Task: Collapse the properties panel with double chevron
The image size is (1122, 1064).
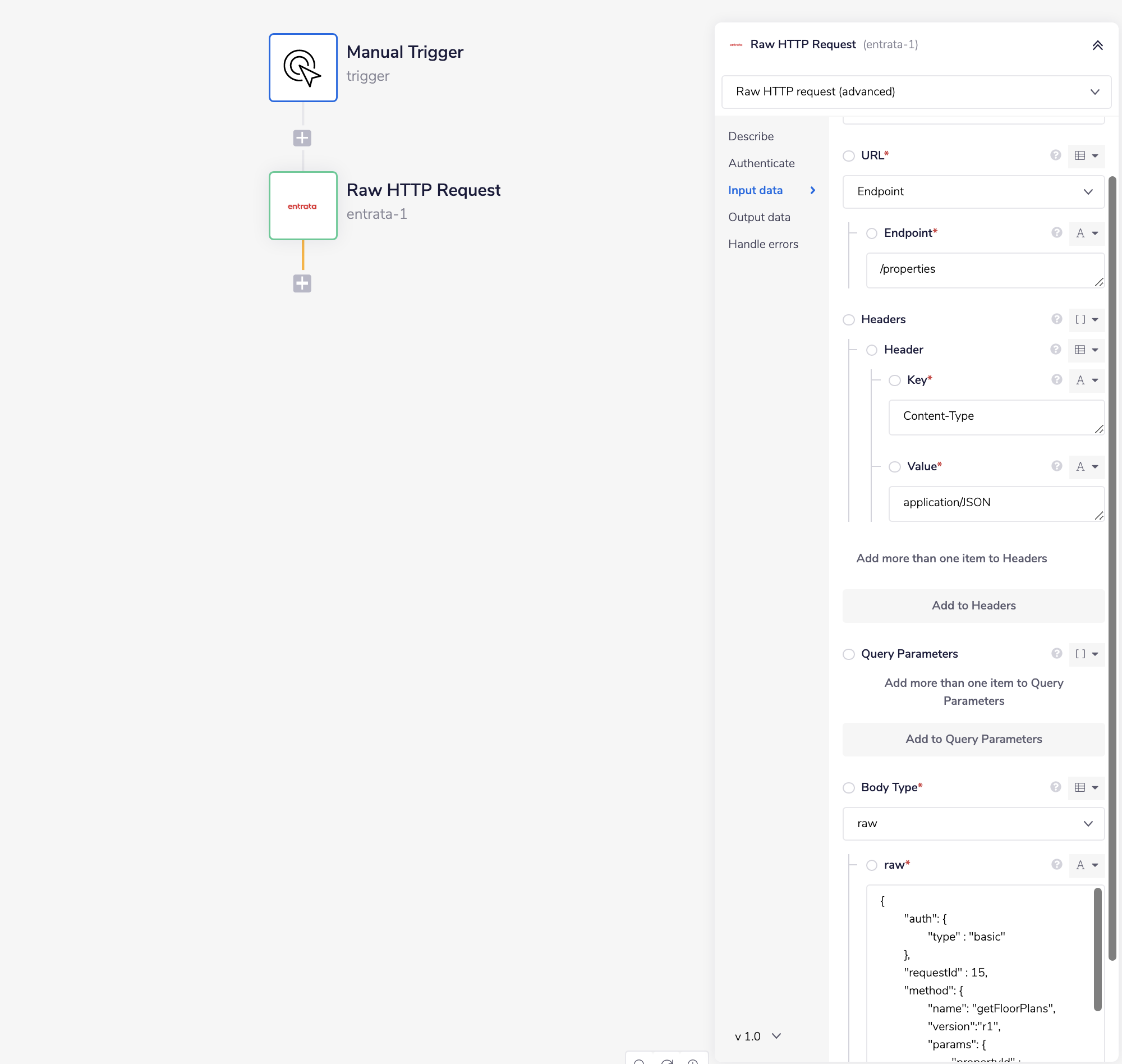Action: click(x=1097, y=45)
